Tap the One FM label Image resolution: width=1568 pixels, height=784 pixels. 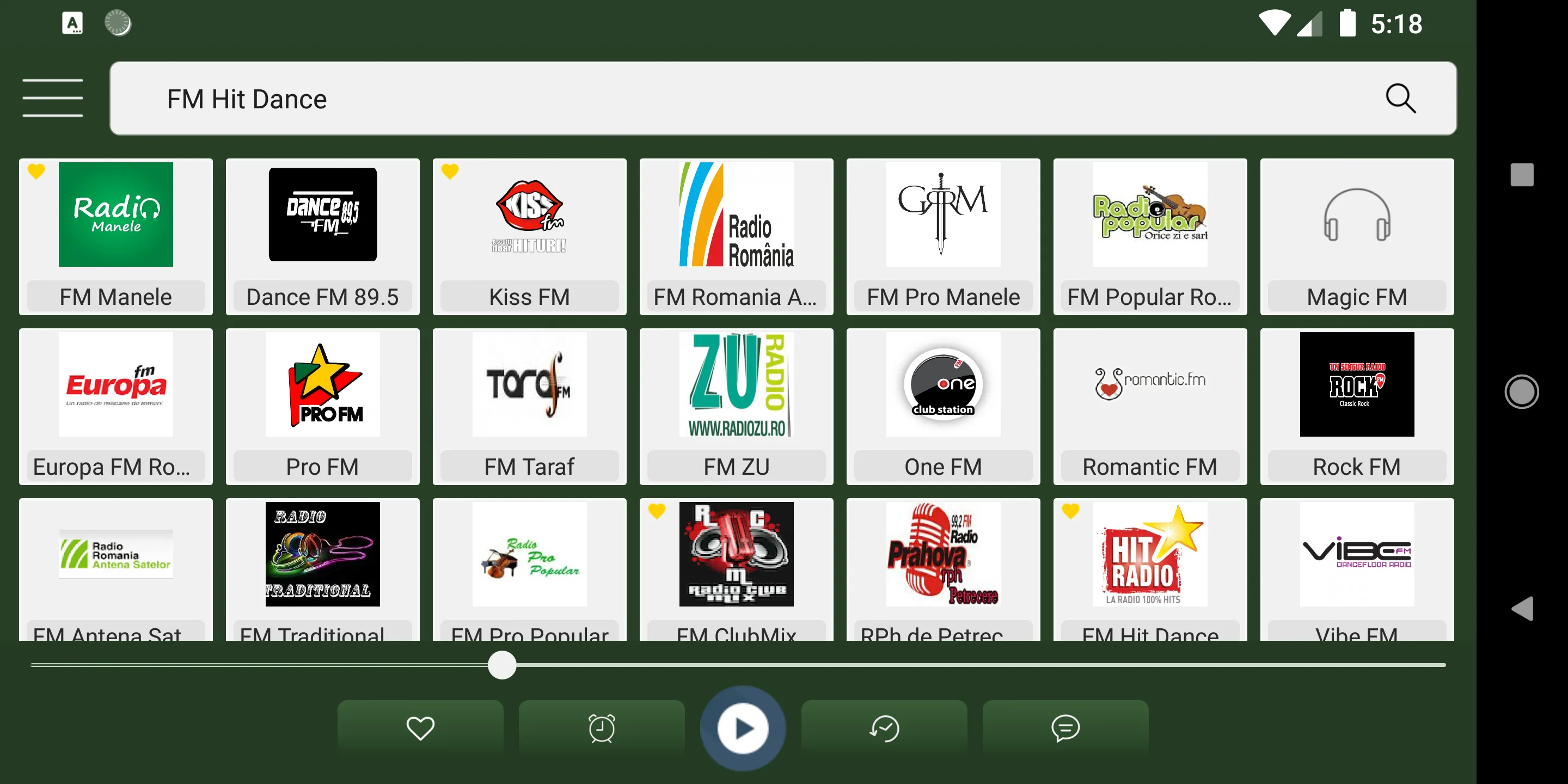[943, 467]
